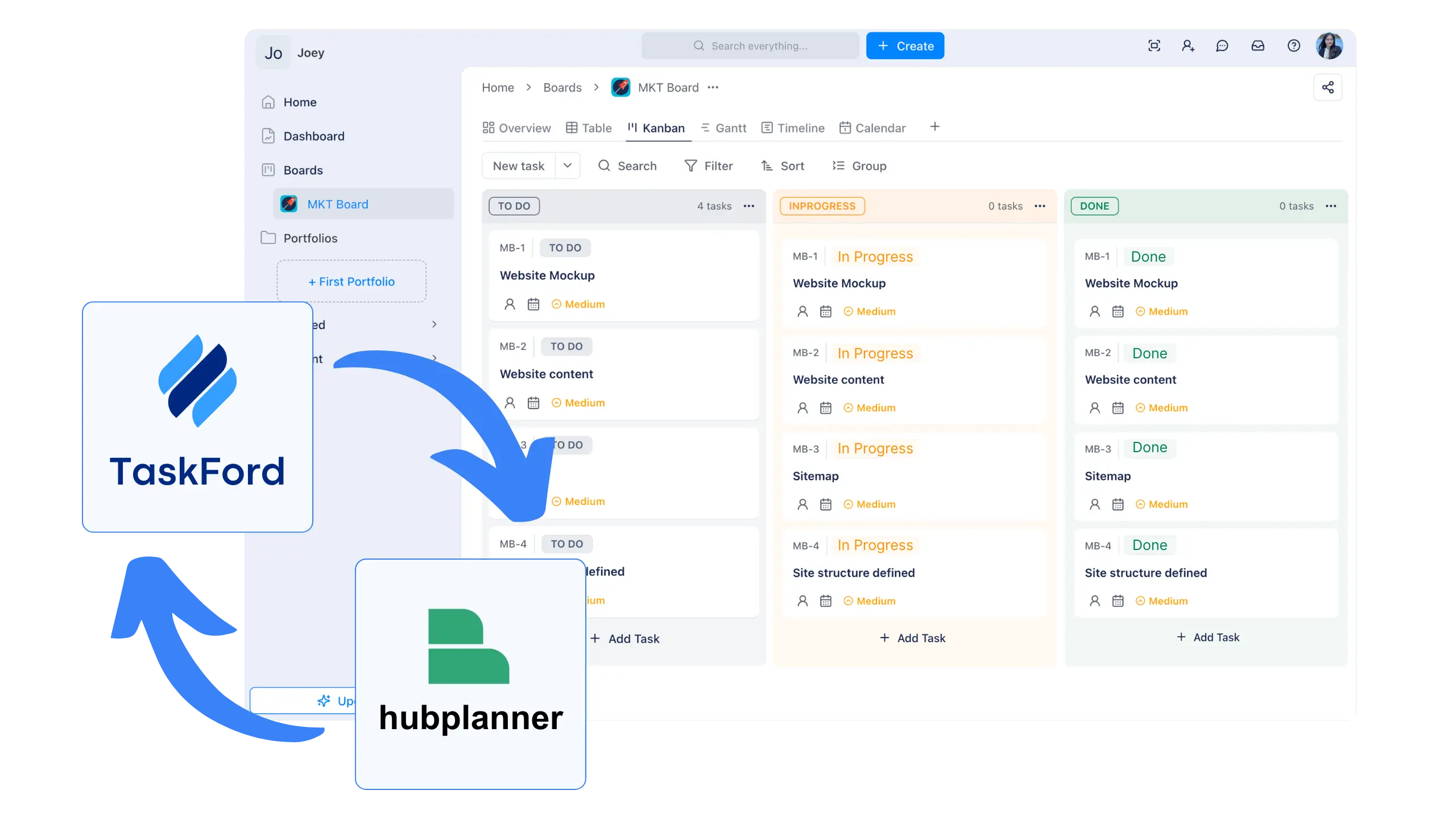Click the Search everything input field

point(750,45)
